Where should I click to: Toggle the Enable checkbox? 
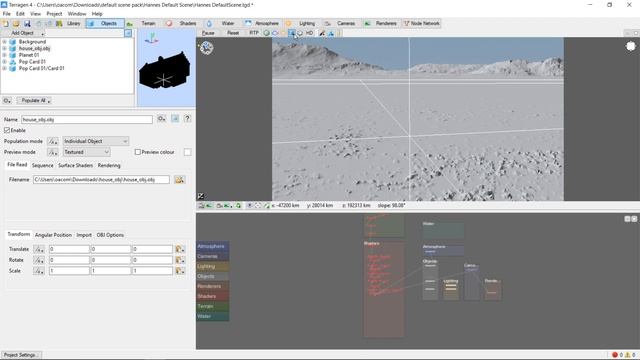pyautogui.click(x=7, y=130)
